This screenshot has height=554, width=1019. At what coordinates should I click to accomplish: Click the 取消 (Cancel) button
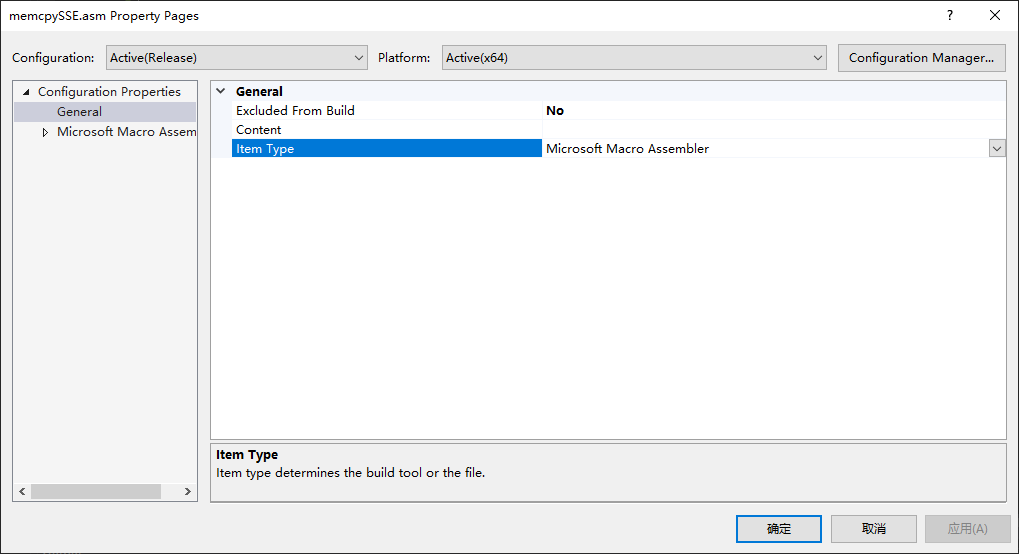pos(873,529)
